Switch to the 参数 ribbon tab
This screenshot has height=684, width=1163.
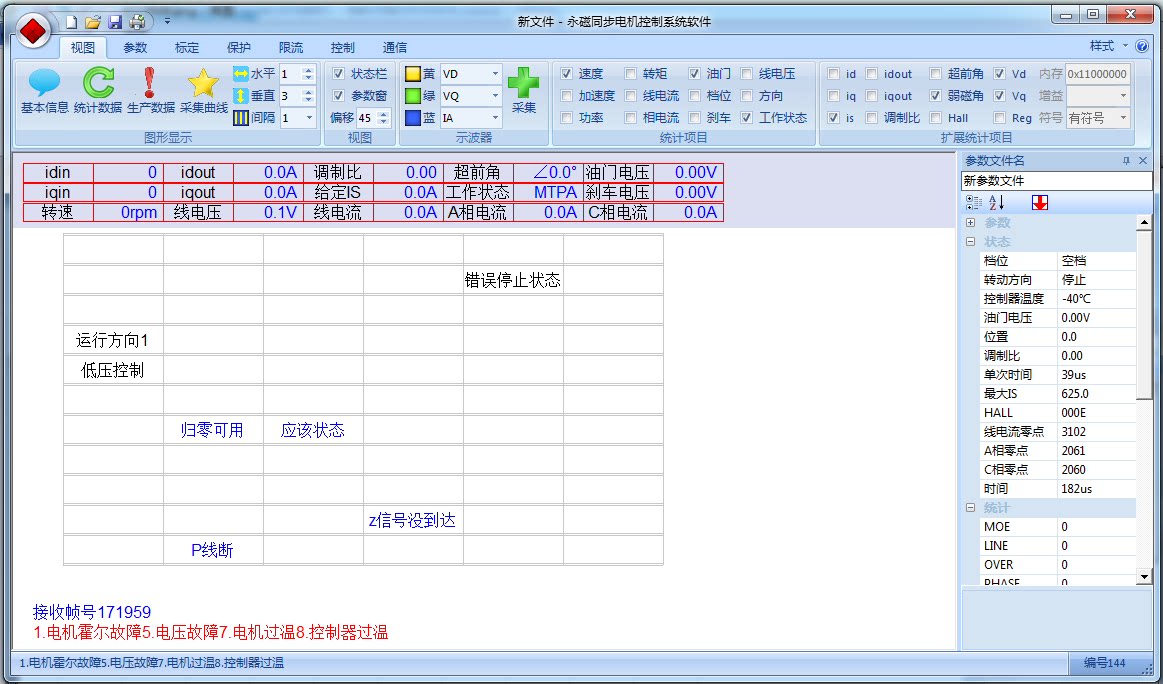tap(135, 47)
